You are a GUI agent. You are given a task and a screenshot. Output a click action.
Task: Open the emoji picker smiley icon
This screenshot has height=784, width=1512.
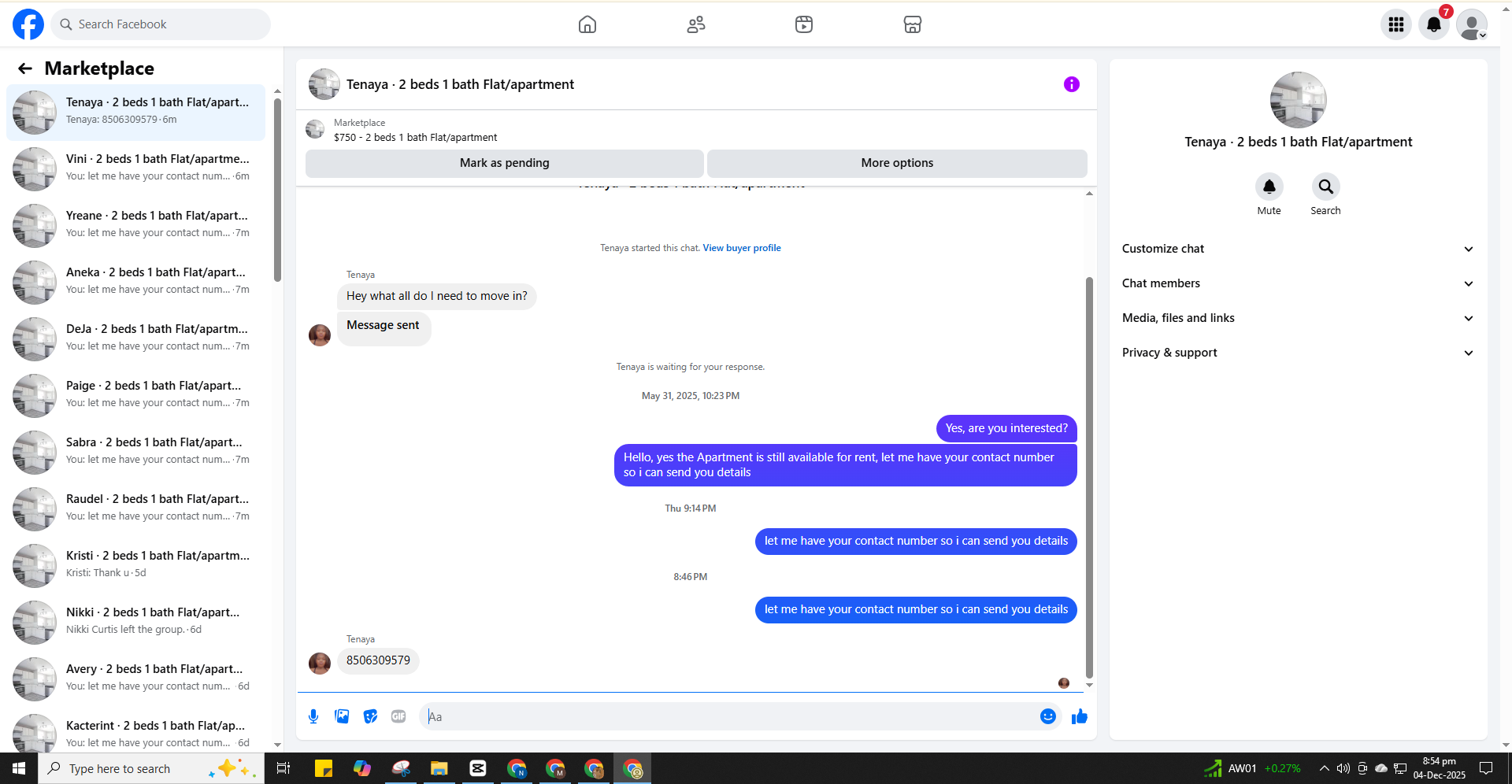coord(1048,716)
